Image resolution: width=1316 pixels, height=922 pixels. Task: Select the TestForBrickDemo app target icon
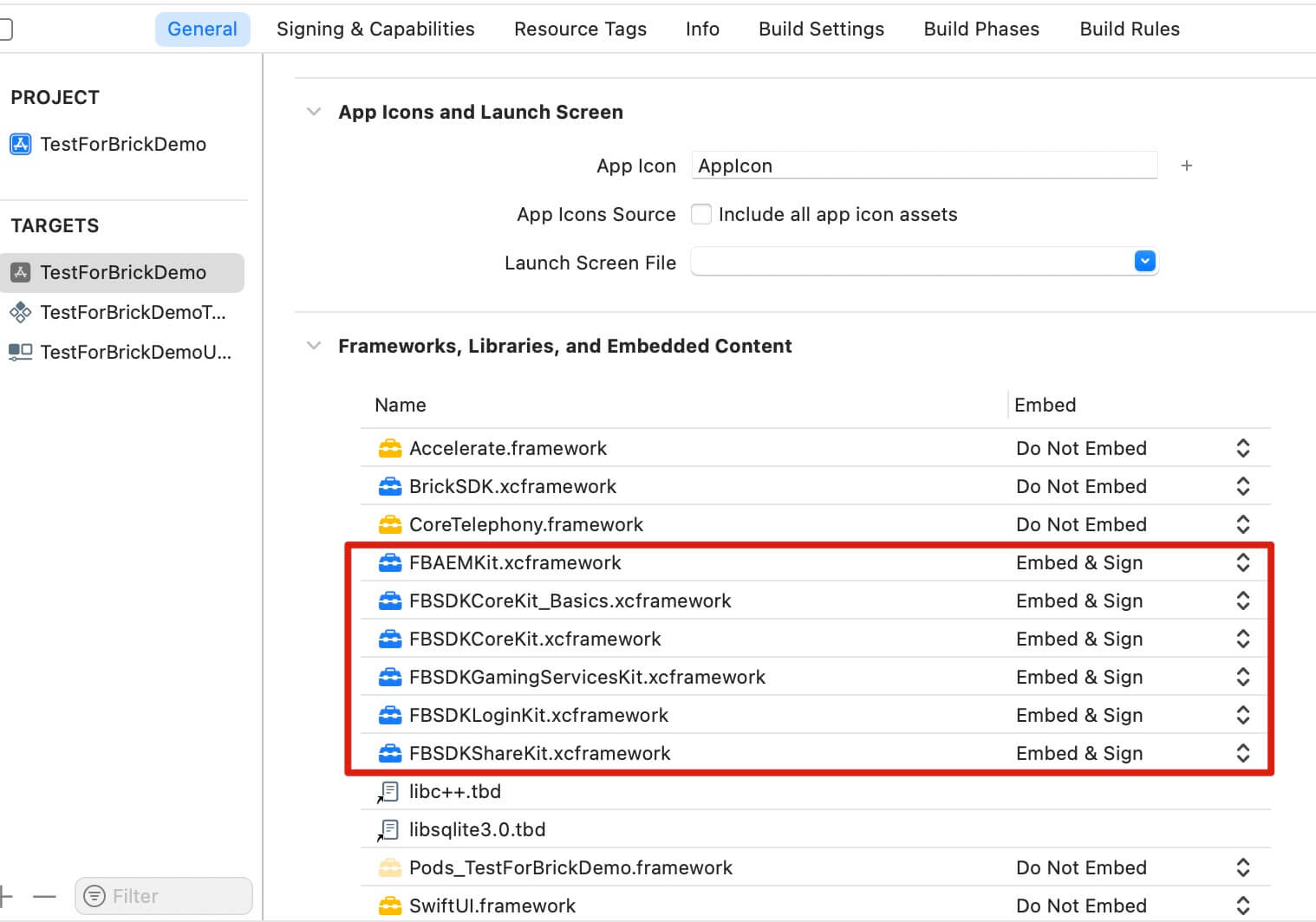pos(21,272)
